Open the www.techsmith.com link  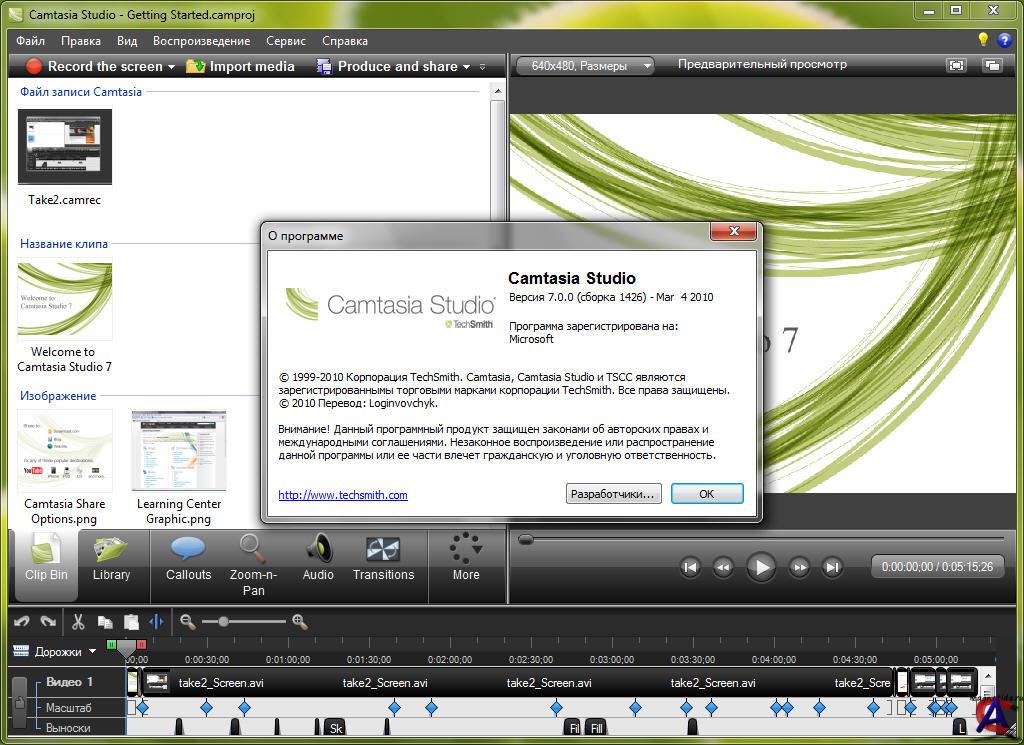click(343, 495)
